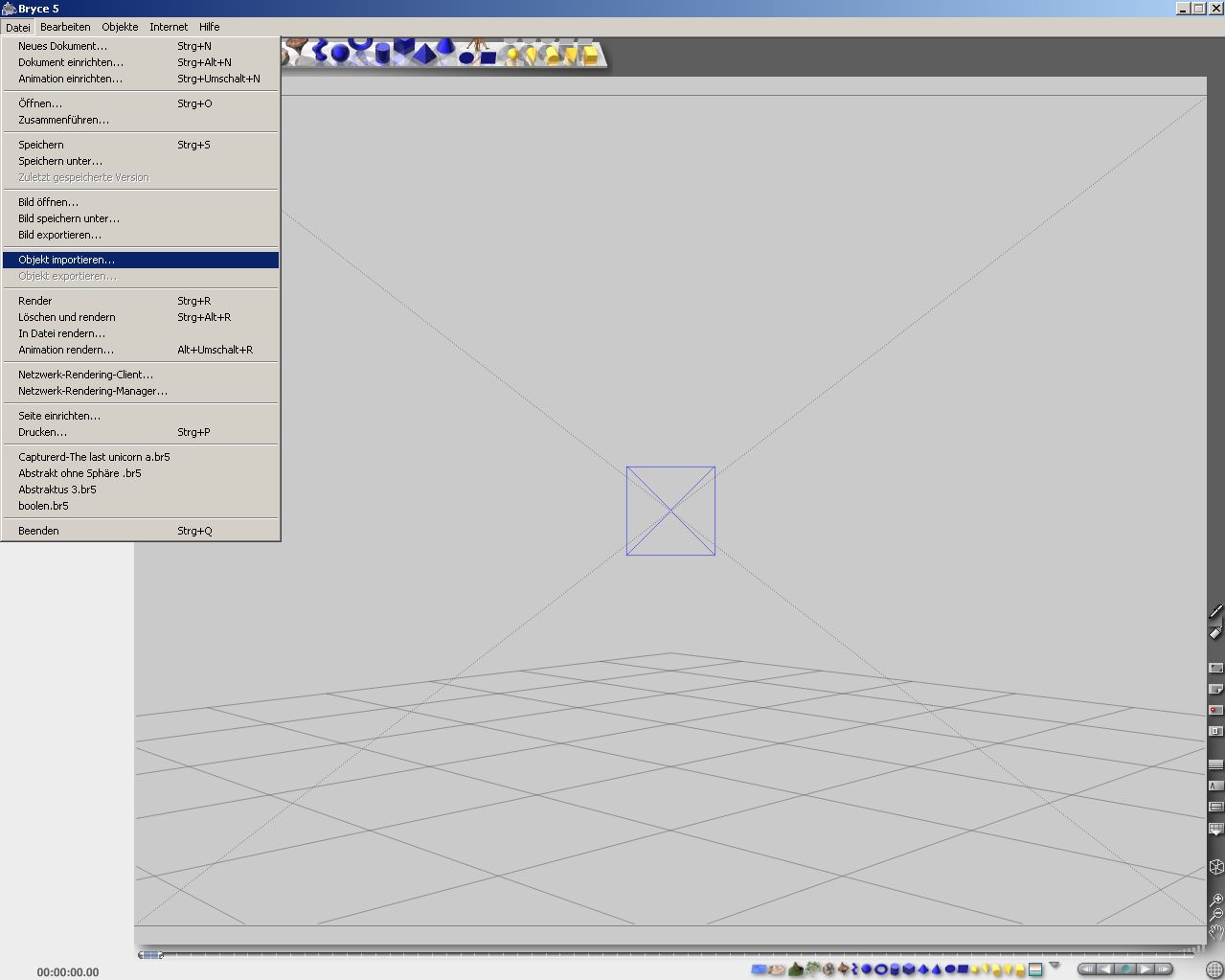Add the yellow spherical light
Screen dimensions: 1225x980
tap(512, 54)
